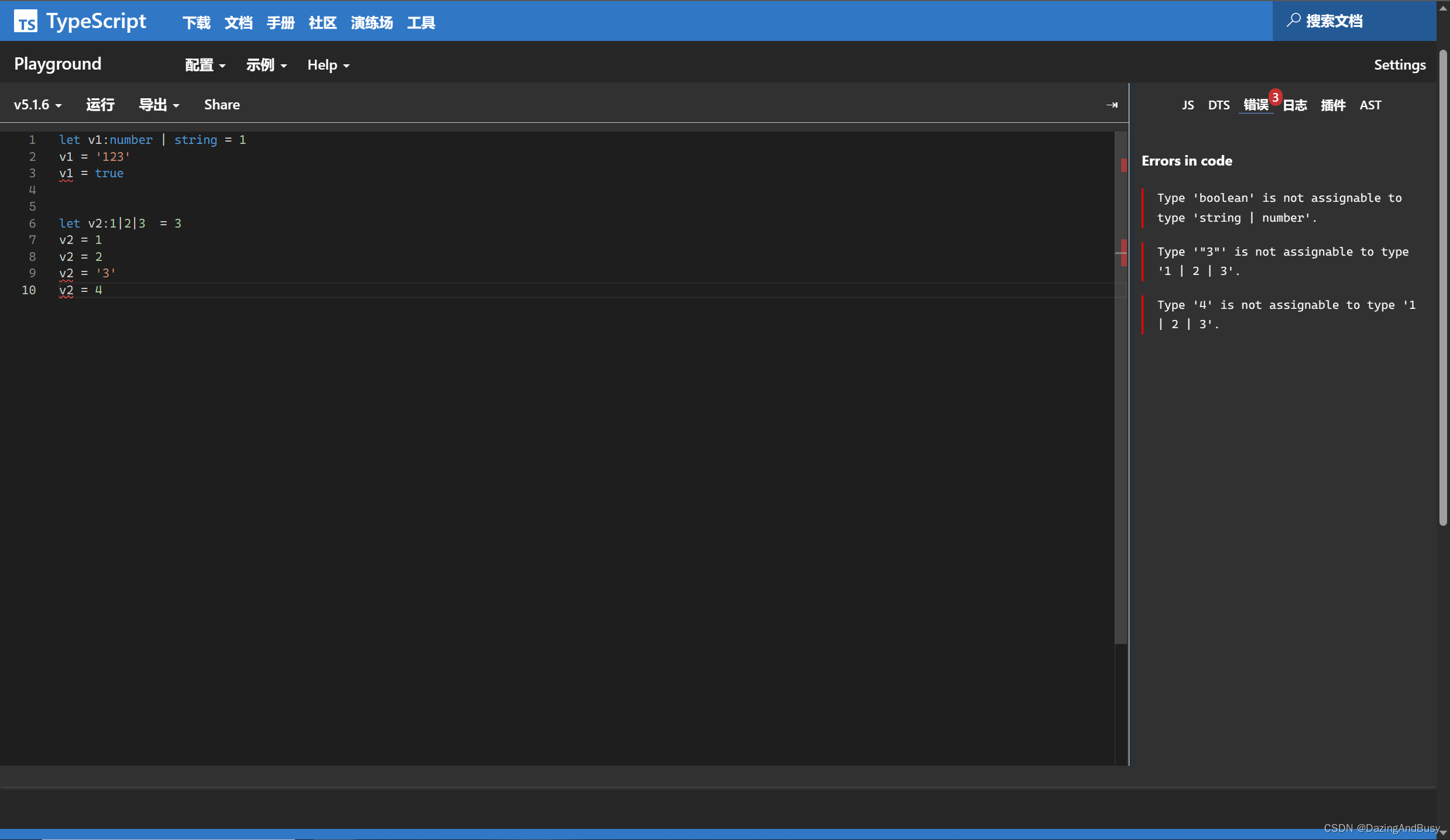Screen dimensions: 1450x840
Task: Switch to the JS output tab
Action: [x=1187, y=105]
